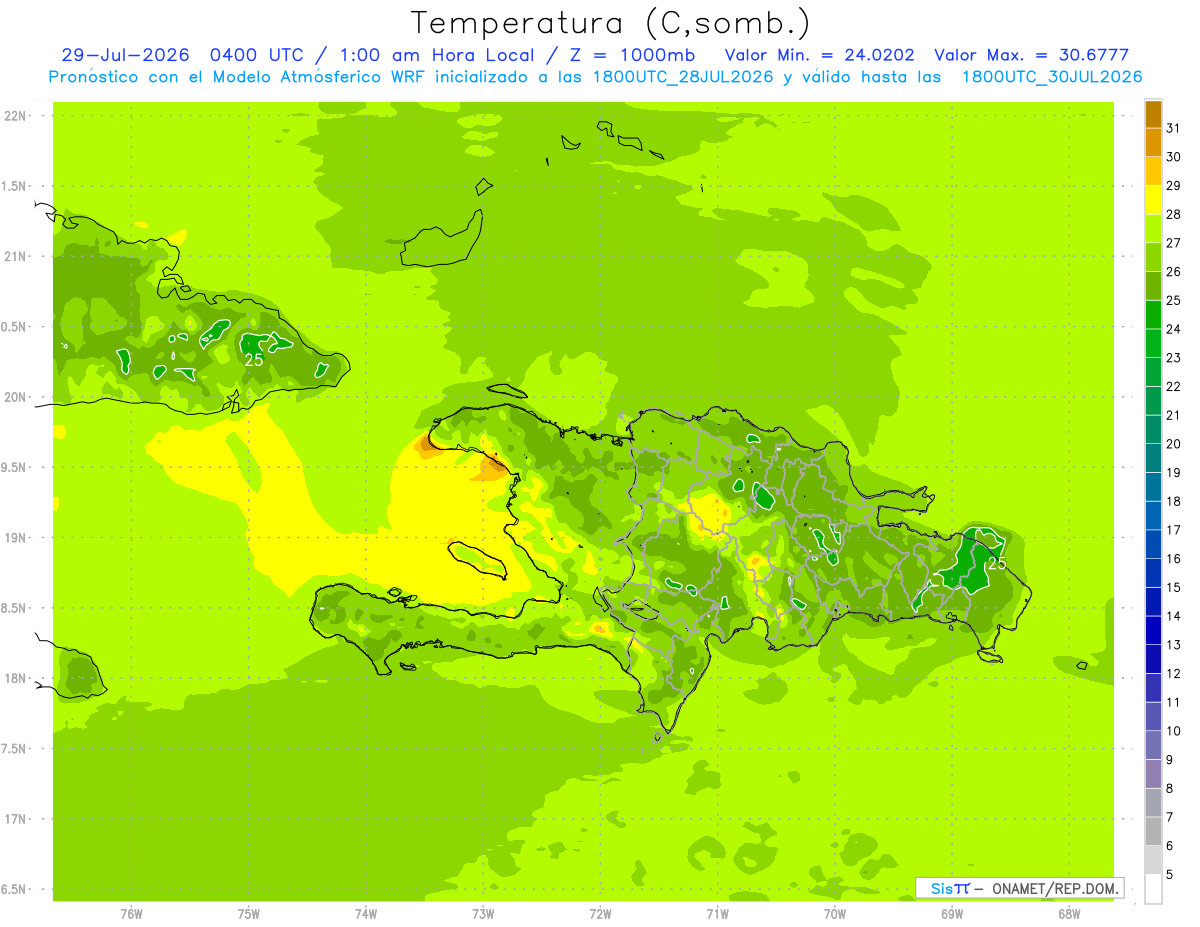The height and width of the screenshot is (927, 1200).
Task: Pick the green swatch between 24 and 25
Action: pos(1153,315)
